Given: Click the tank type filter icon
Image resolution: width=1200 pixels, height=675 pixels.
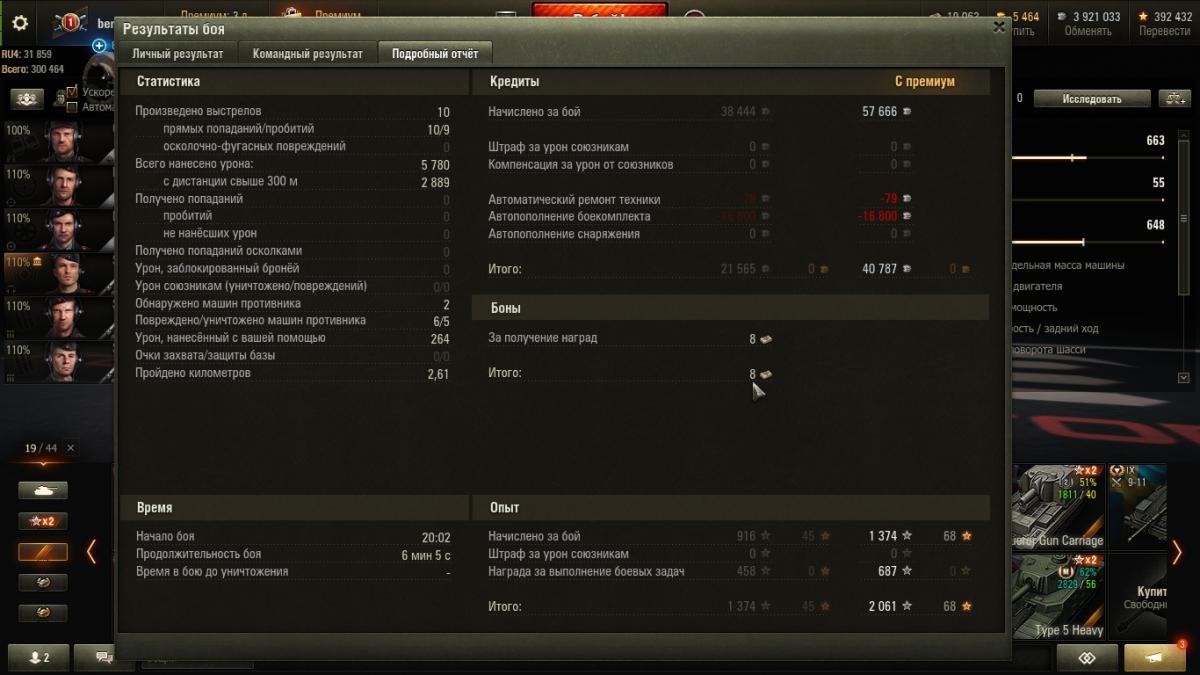Looking at the screenshot, I should point(43,491).
